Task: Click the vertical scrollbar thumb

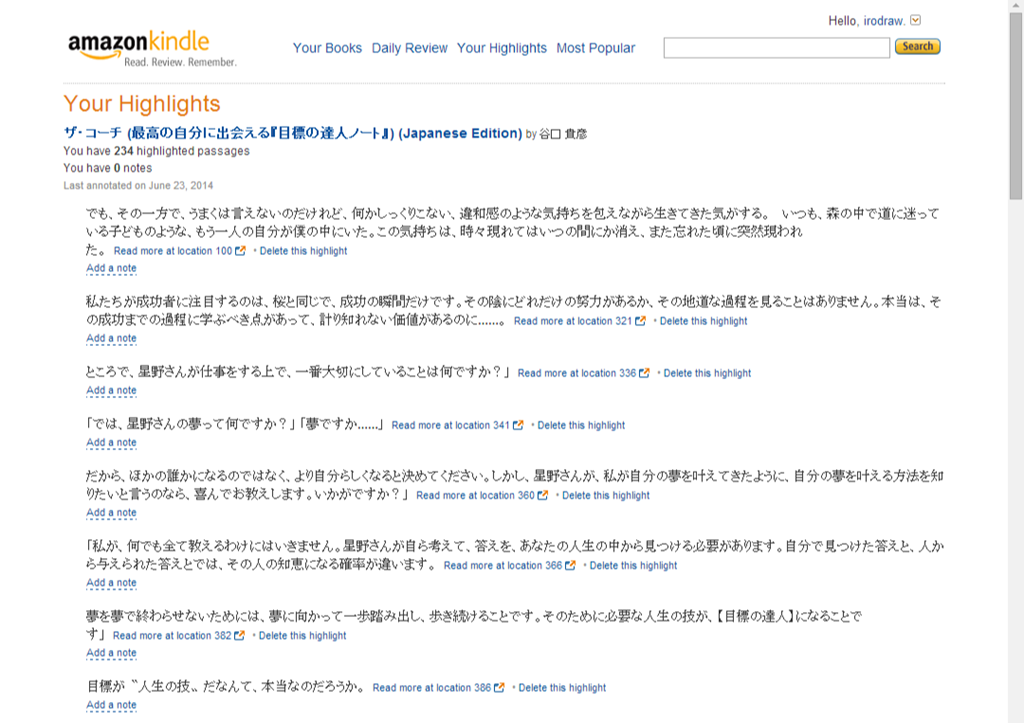Action: click(x=1016, y=104)
